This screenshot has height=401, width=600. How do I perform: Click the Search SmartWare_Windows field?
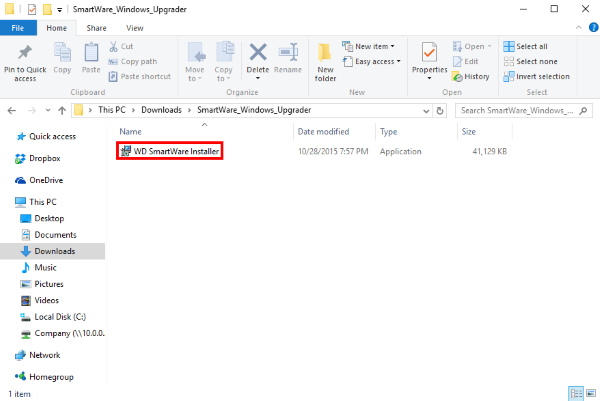pos(524,111)
